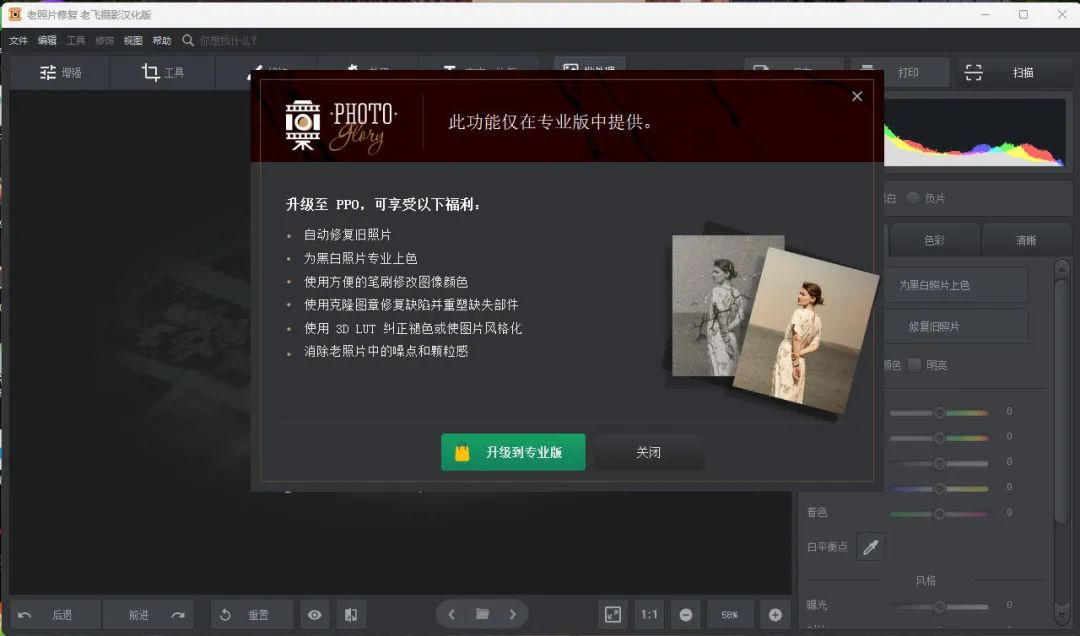
Task: Click the zoom in plus icon
Action: pyautogui.click(x=775, y=615)
